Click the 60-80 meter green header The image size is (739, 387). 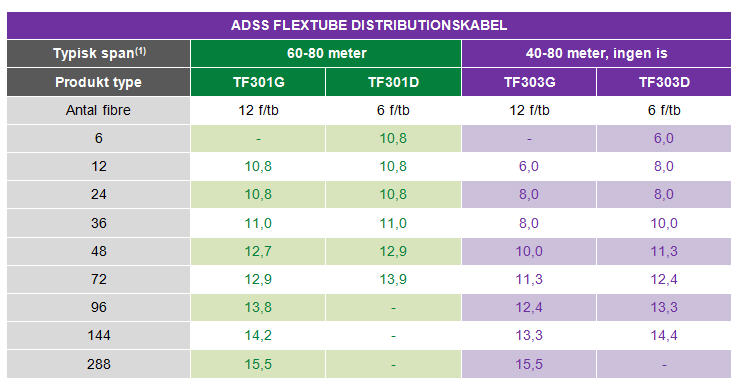point(326,53)
